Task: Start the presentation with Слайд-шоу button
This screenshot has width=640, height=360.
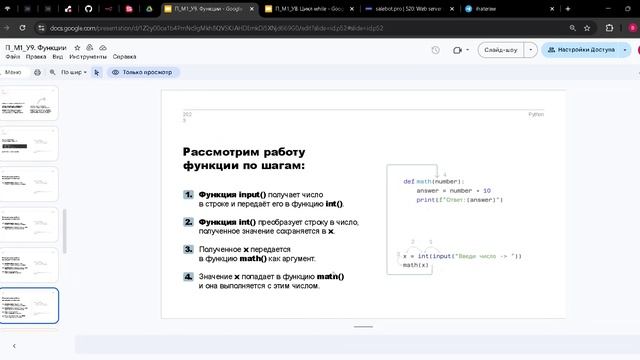Action: pyautogui.click(x=501, y=50)
